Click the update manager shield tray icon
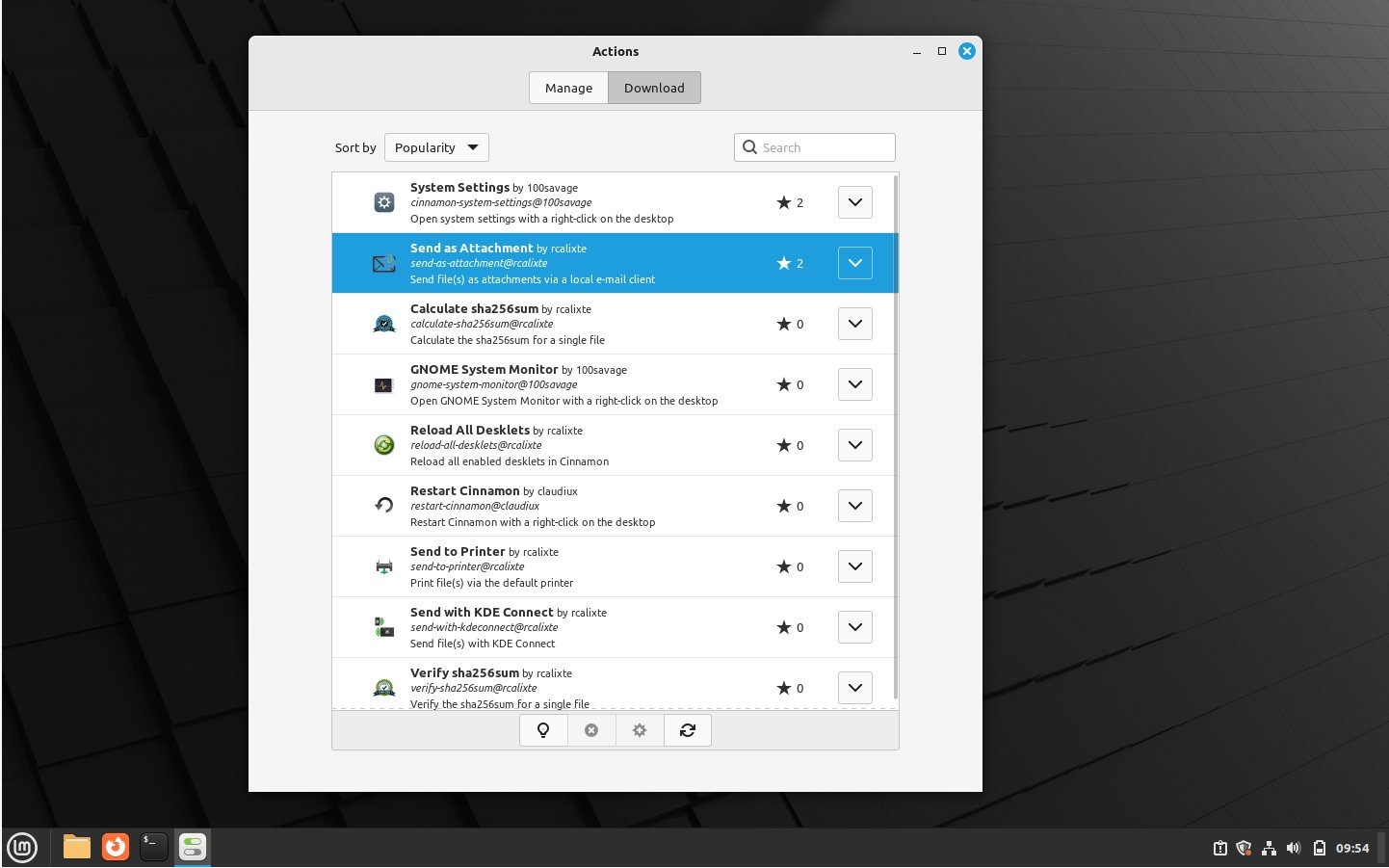Viewport: 1389px width, 868px height. click(1244, 848)
